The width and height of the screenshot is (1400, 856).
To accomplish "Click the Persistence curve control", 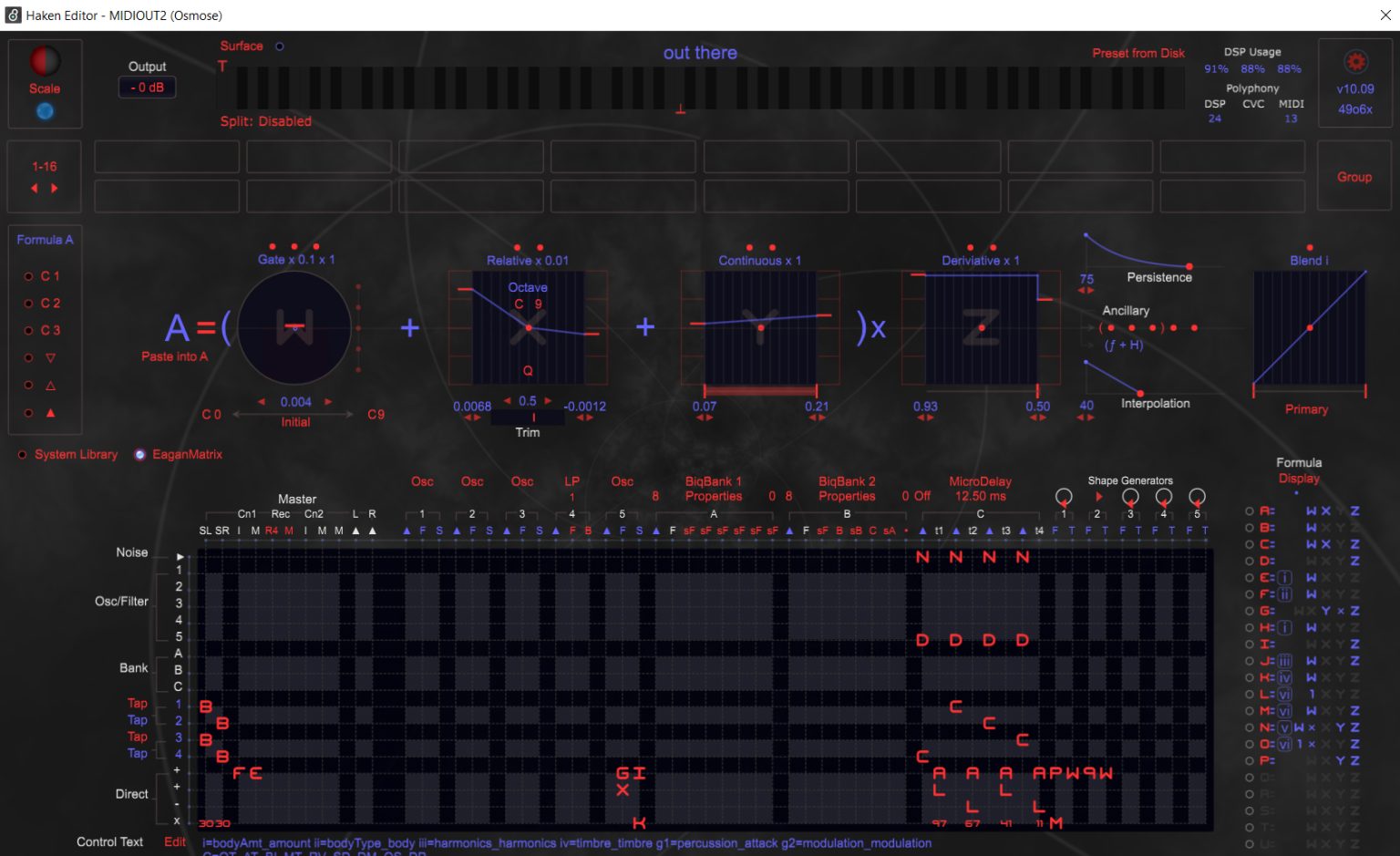I will pyautogui.click(x=1139, y=253).
